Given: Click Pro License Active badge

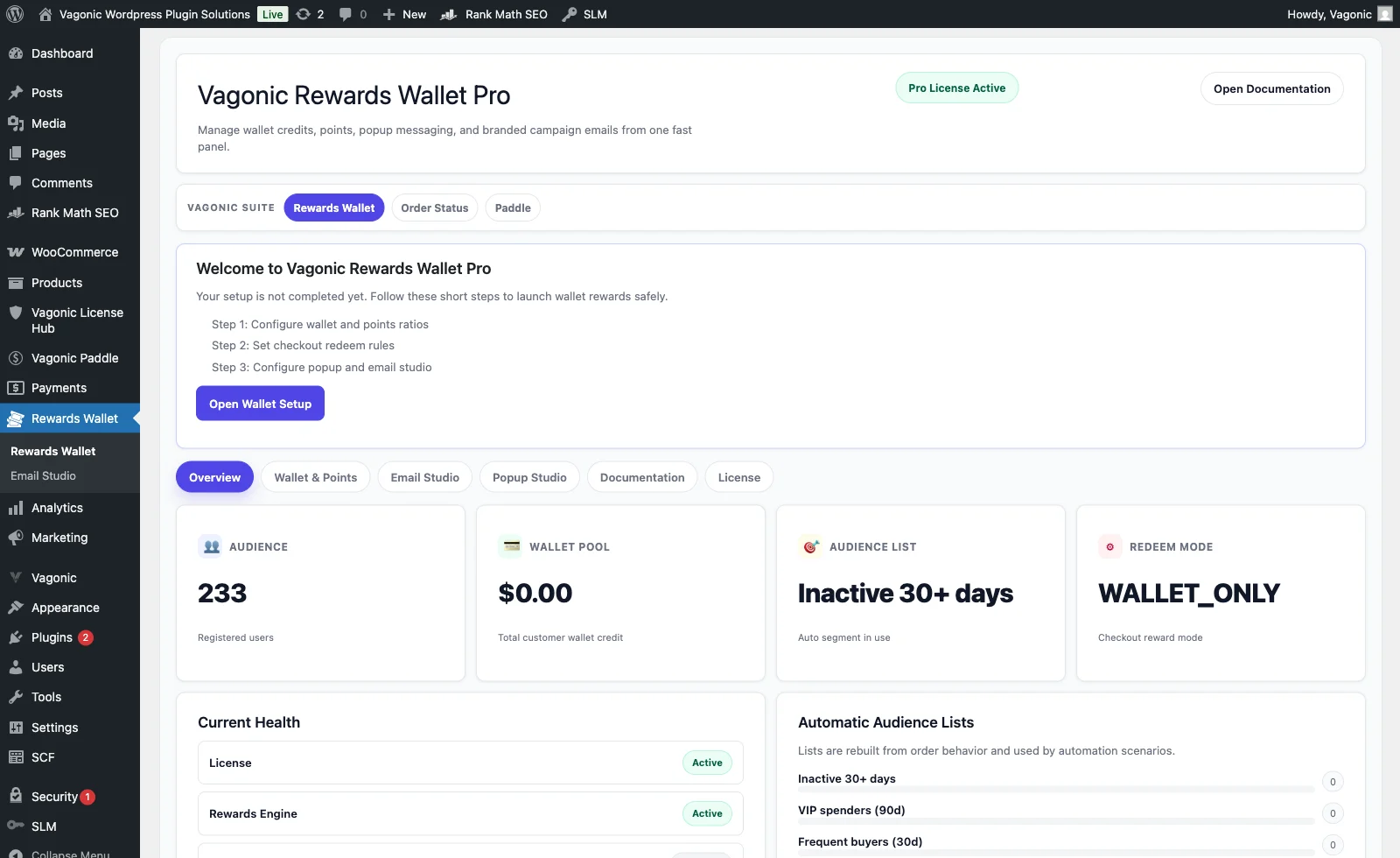Looking at the screenshot, I should 956,88.
